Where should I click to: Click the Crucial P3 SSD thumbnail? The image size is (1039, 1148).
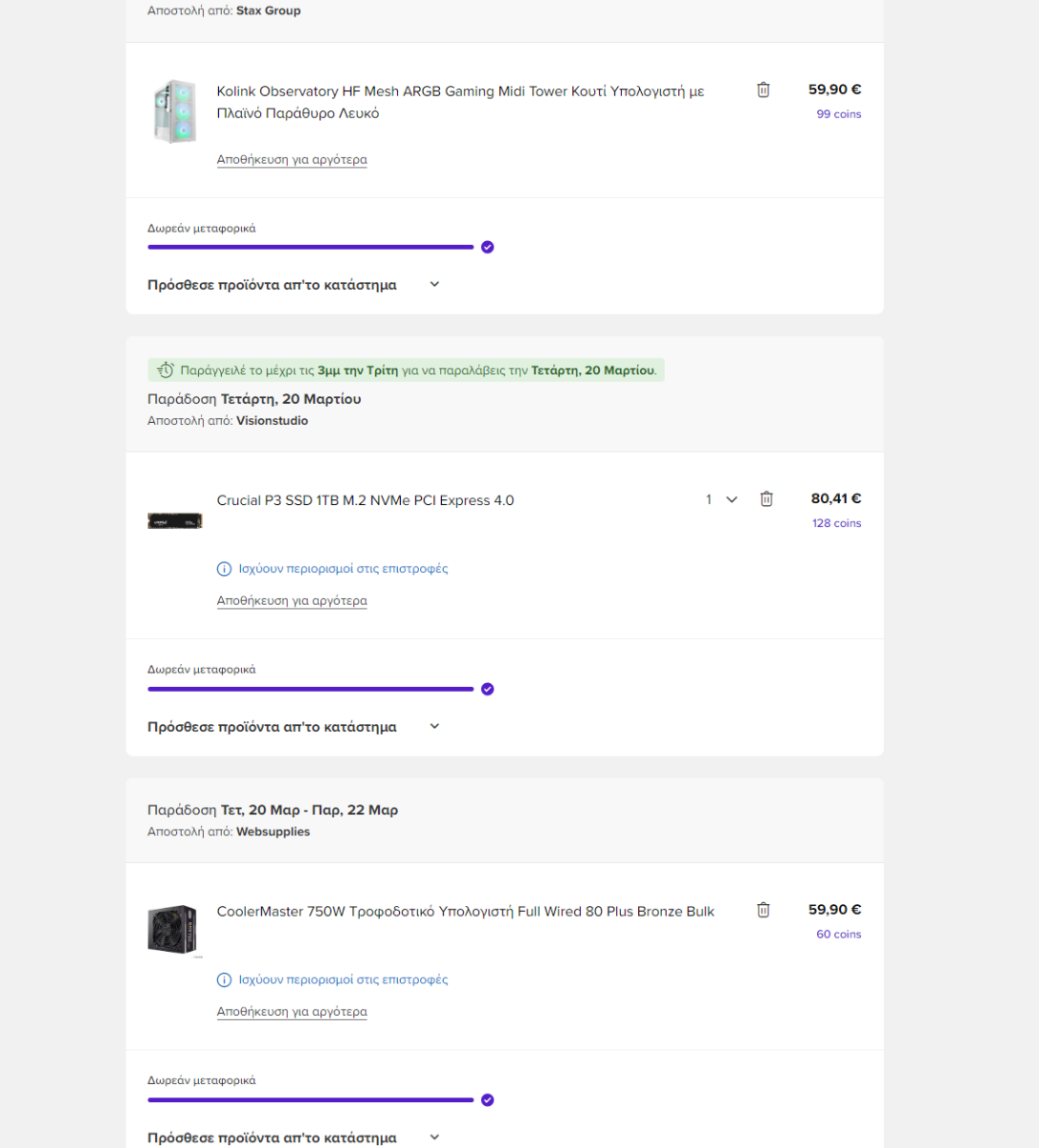pyautogui.click(x=174, y=521)
